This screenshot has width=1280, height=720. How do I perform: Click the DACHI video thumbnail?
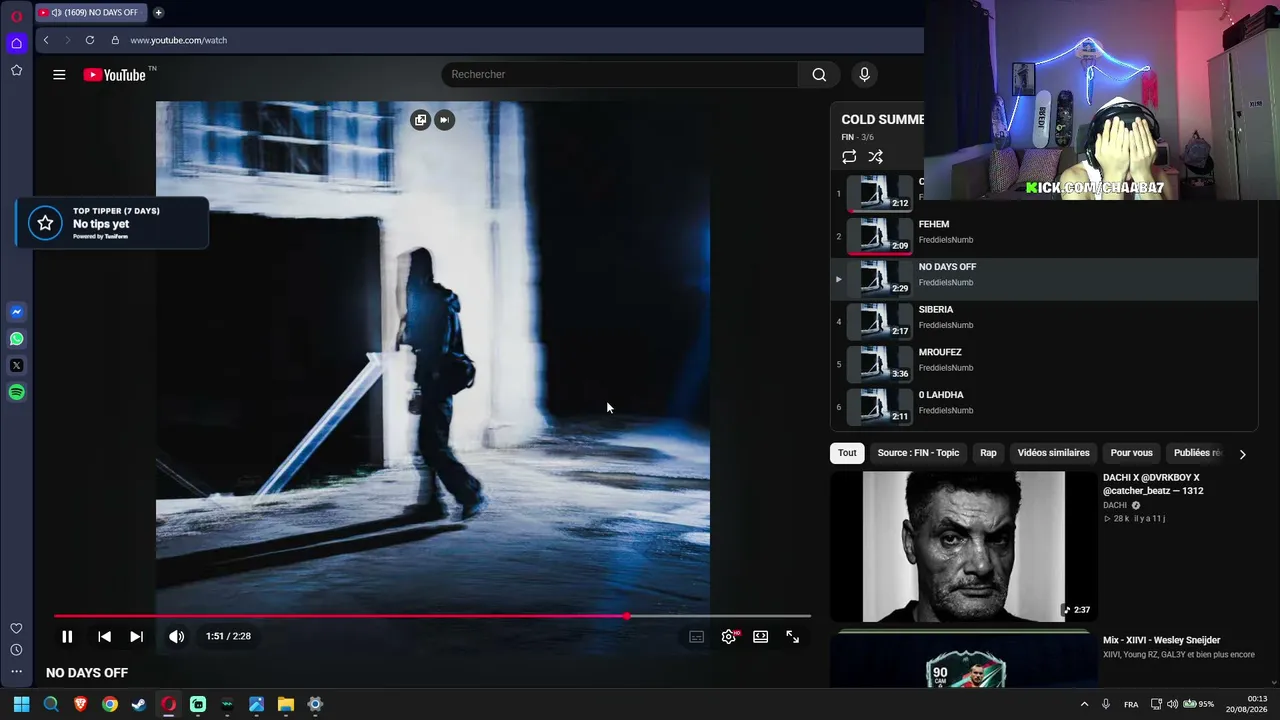click(964, 547)
